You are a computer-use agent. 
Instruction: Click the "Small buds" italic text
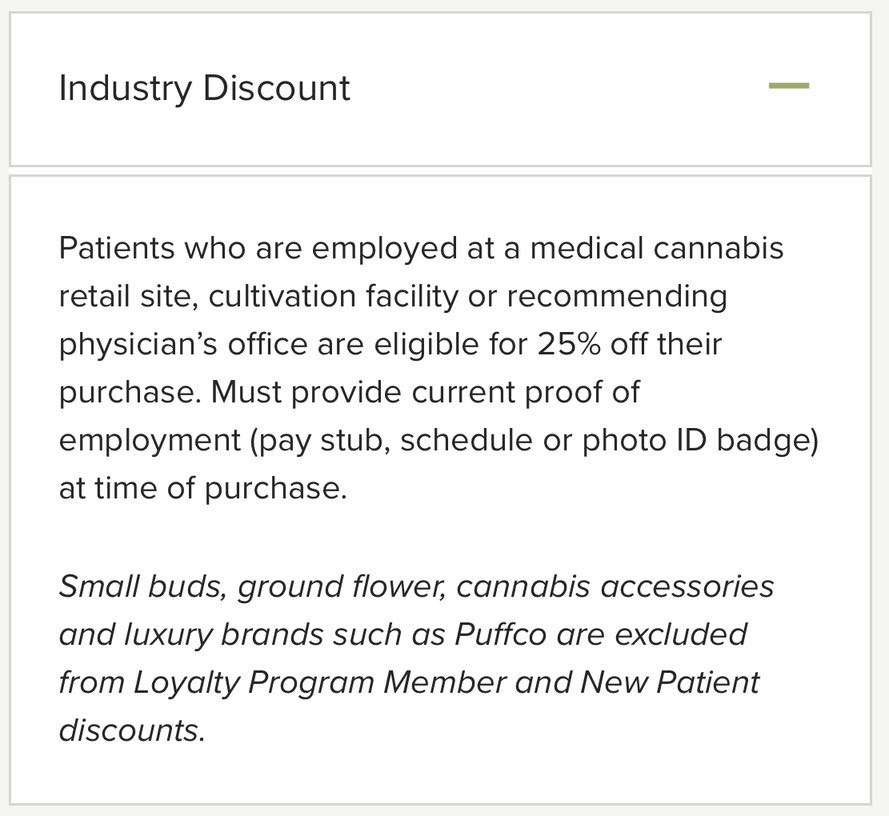point(143,586)
